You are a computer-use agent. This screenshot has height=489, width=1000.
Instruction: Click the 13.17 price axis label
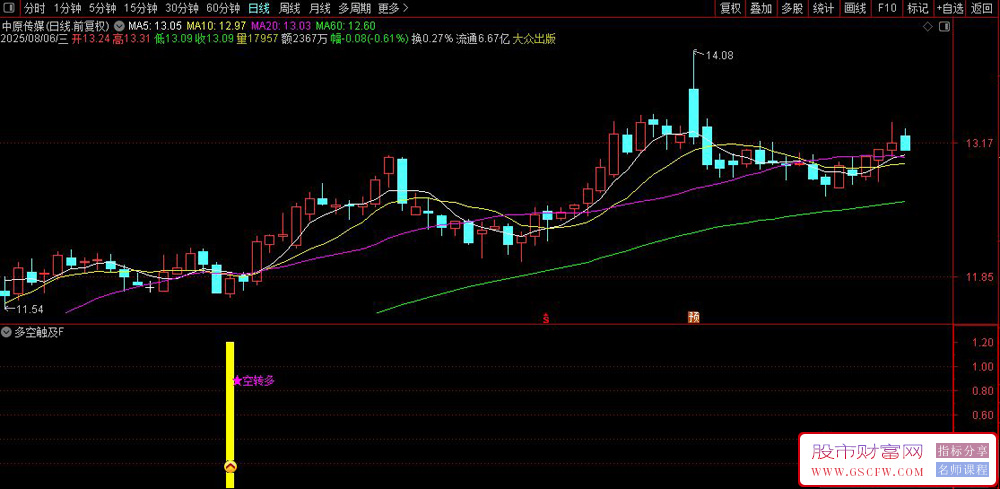(x=978, y=143)
